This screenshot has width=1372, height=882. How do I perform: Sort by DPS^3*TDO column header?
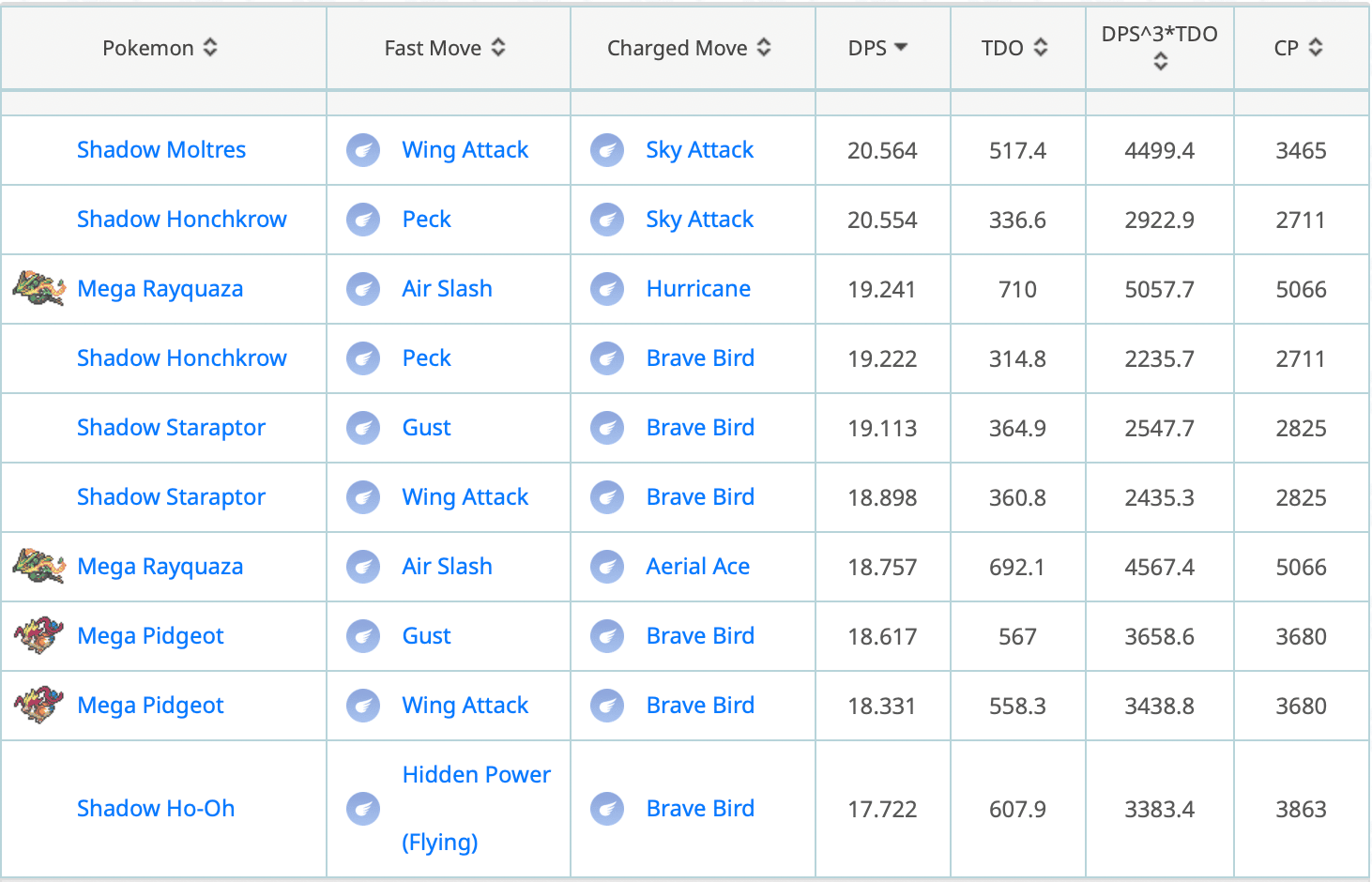click(x=1160, y=47)
